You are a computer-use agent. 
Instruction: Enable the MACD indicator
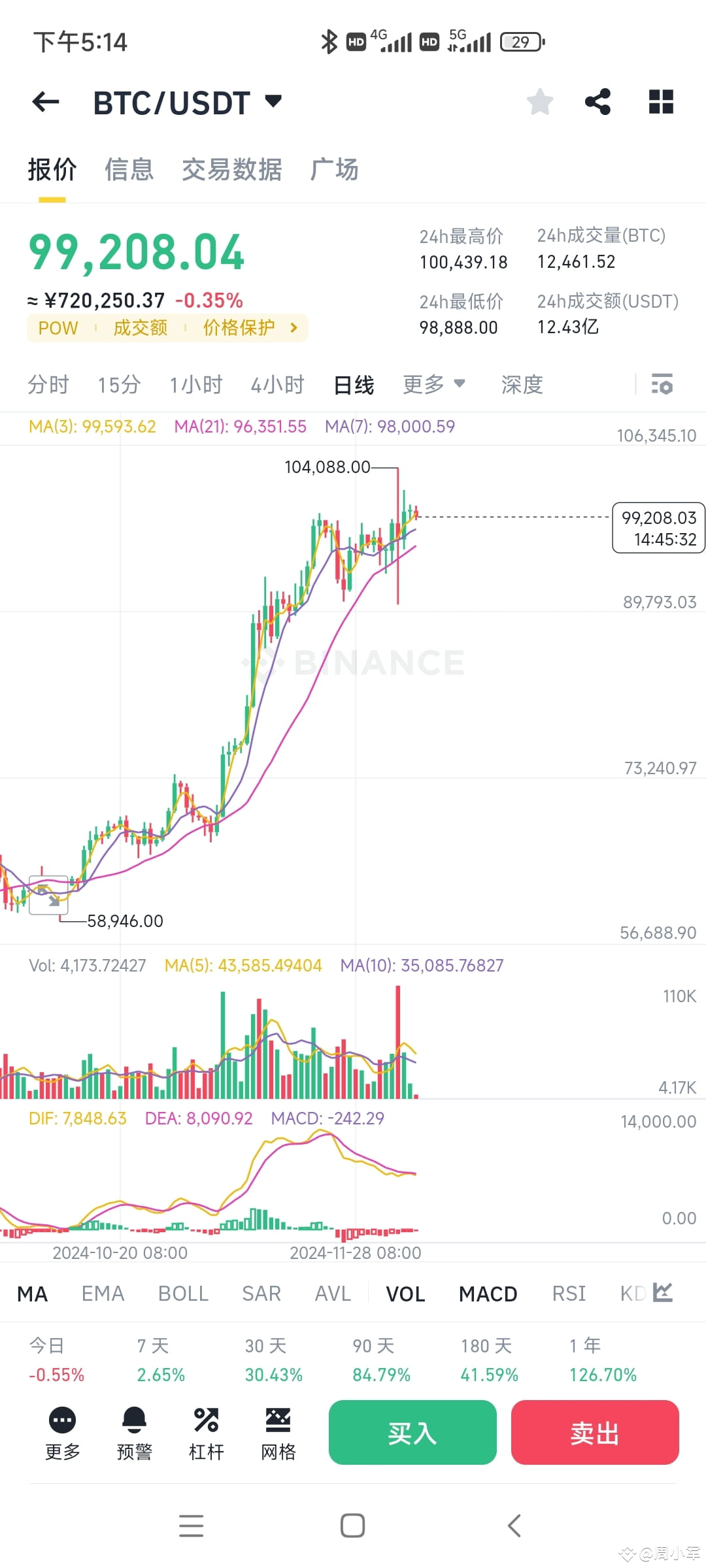[x=487, y=1294]
